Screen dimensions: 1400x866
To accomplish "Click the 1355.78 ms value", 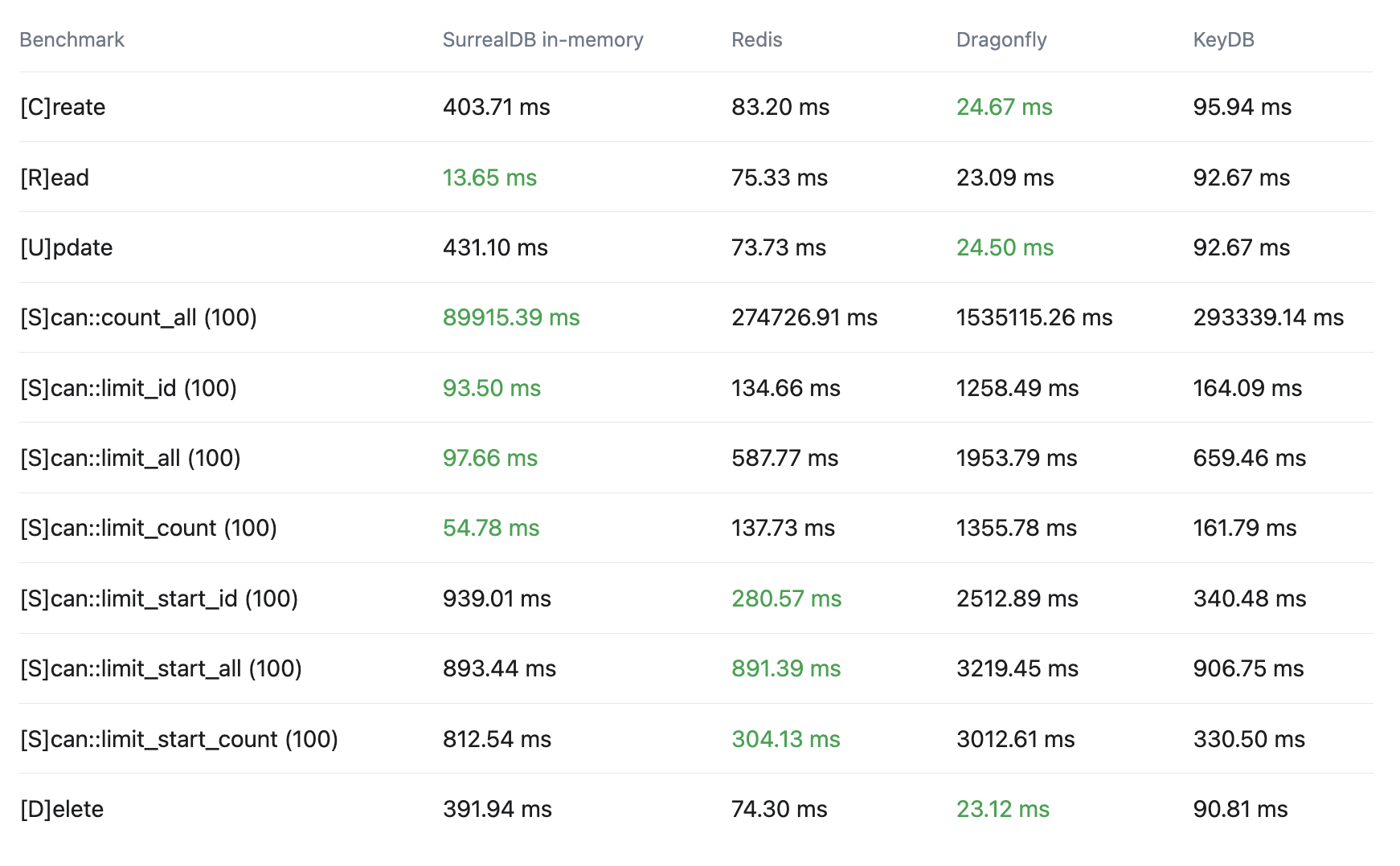I will [1017, 529].
